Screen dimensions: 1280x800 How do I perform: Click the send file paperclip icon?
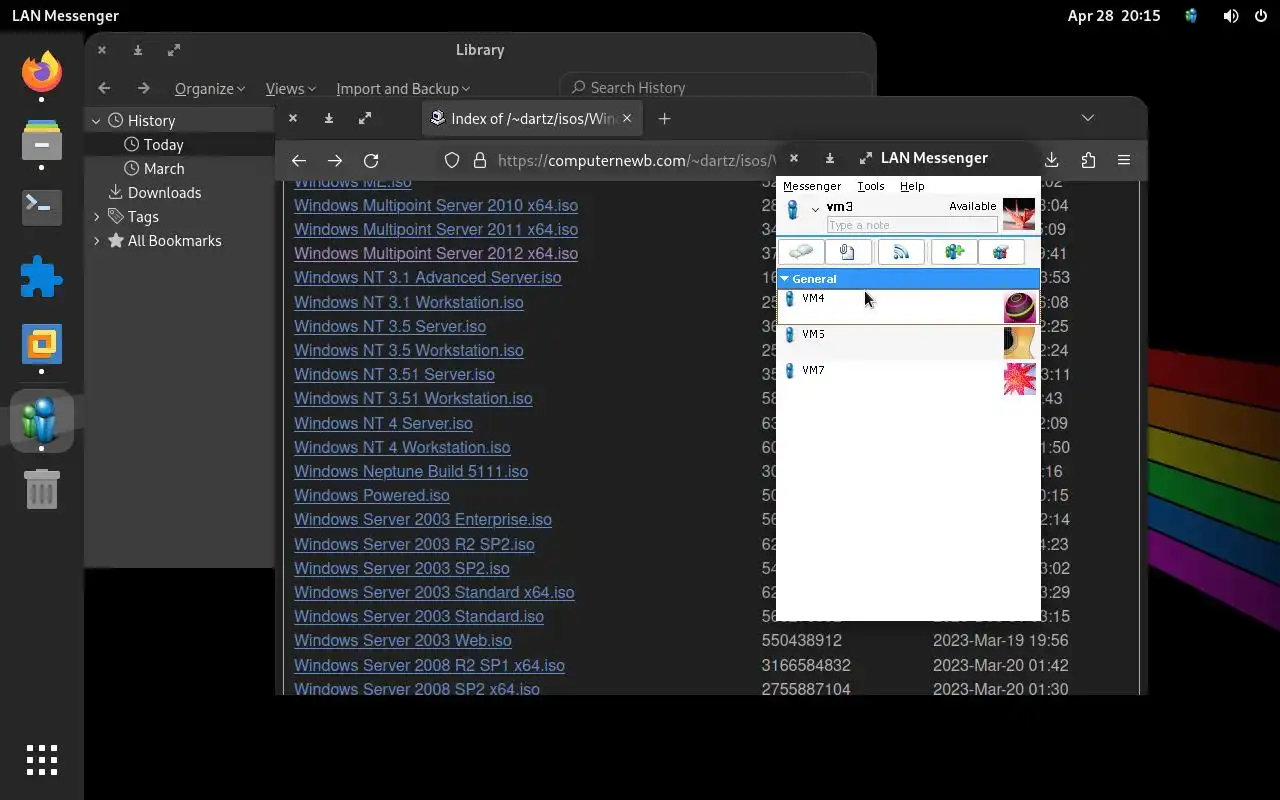click(847, 252)
